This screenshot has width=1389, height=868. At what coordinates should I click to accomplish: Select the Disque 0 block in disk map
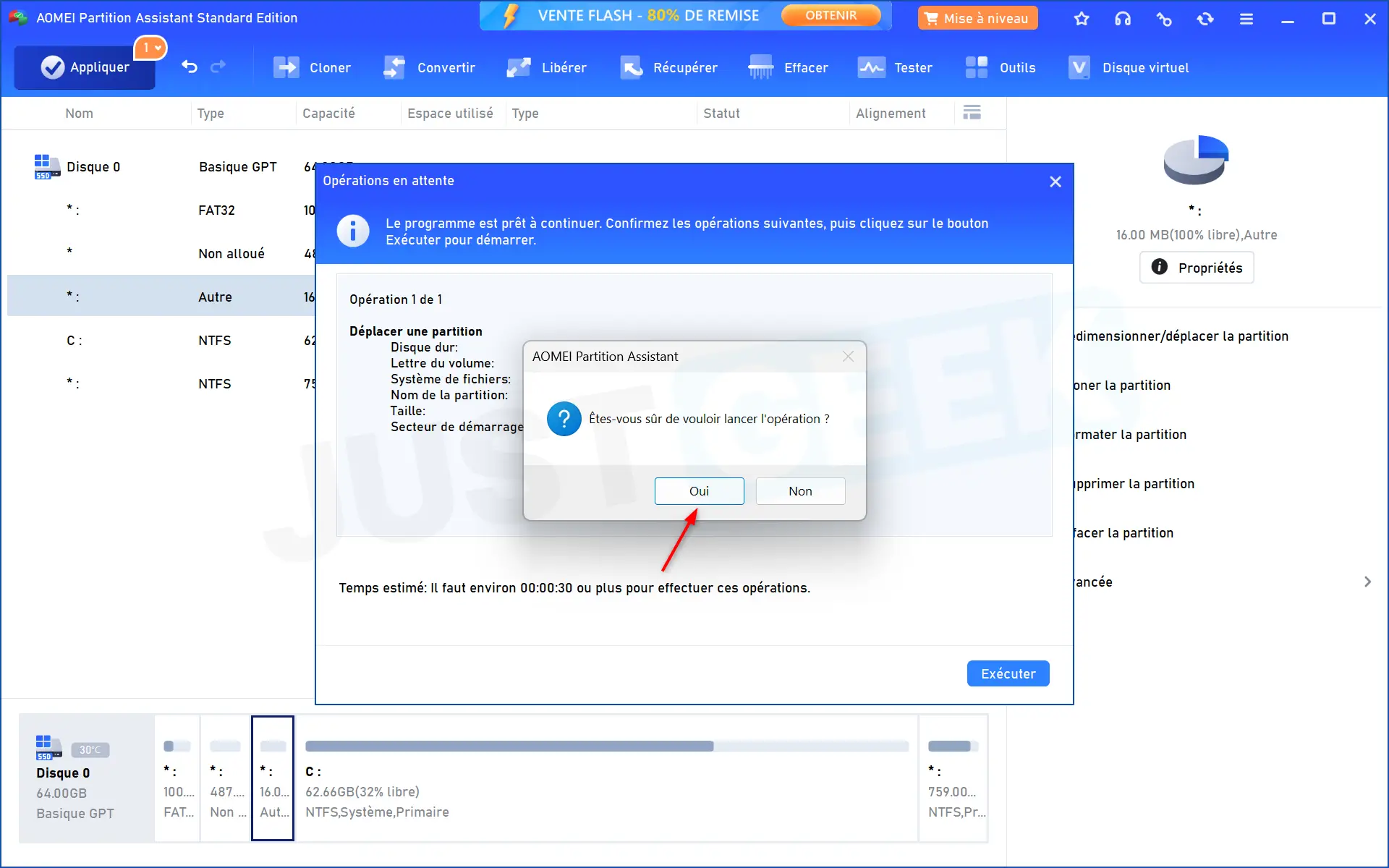(x=87, y=778)
